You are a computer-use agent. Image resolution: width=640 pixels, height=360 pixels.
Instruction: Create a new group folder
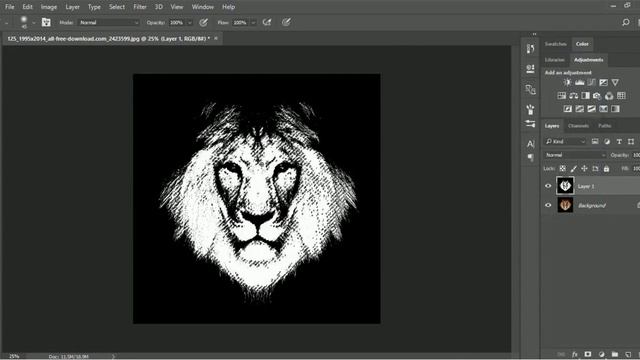(x=615, y=354)
